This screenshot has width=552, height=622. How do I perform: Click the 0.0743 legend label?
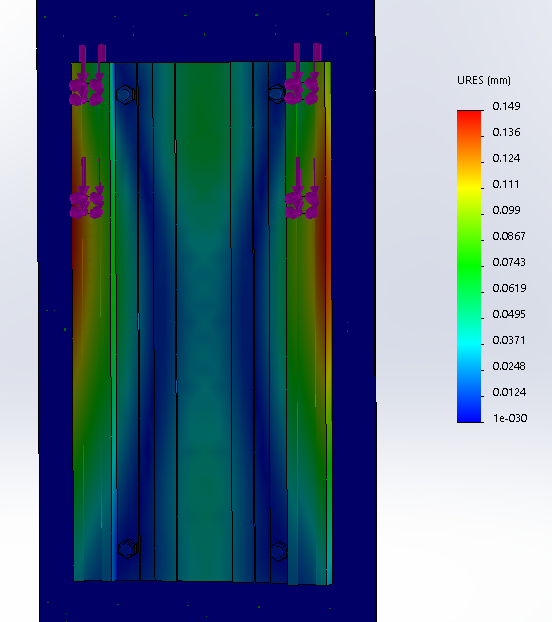(x=509, y=262)
